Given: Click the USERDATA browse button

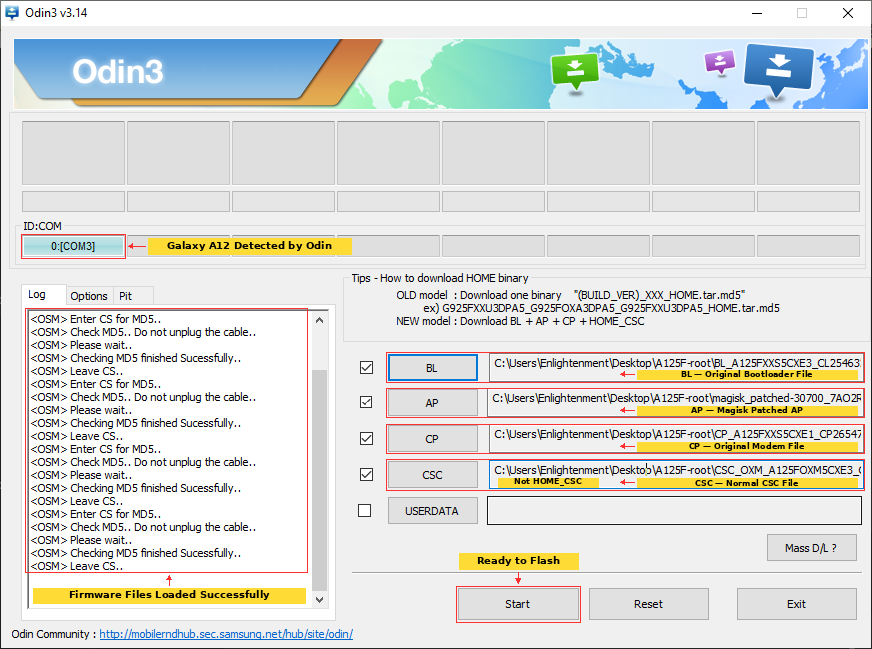Looking at the screenshot, I should pyautogui.click(x=433, y=511).
